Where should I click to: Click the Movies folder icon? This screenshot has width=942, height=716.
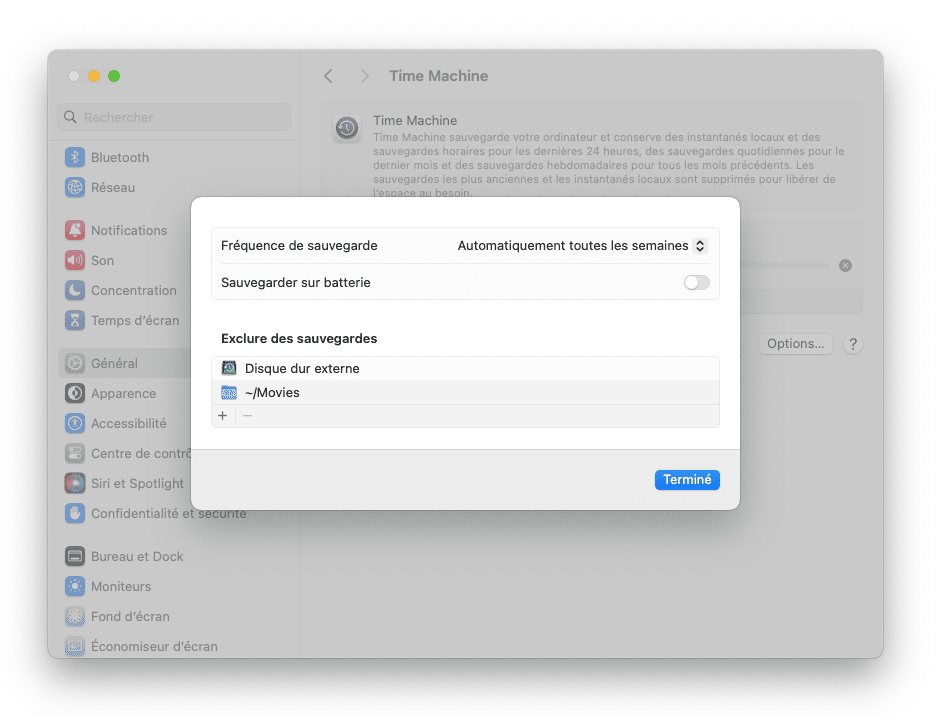[x=229, y=392]
